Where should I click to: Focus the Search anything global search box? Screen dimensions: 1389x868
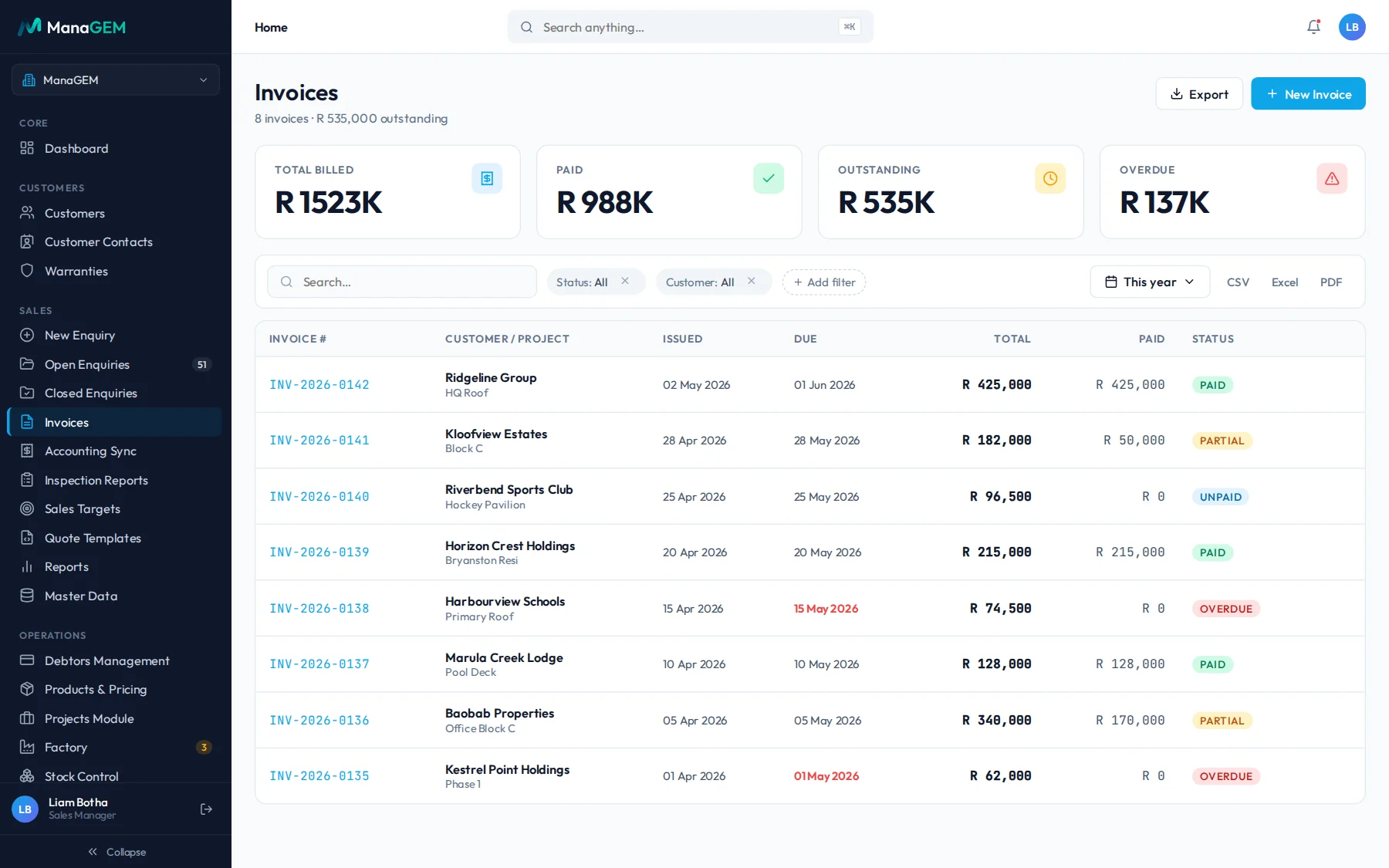pos(691,27)
